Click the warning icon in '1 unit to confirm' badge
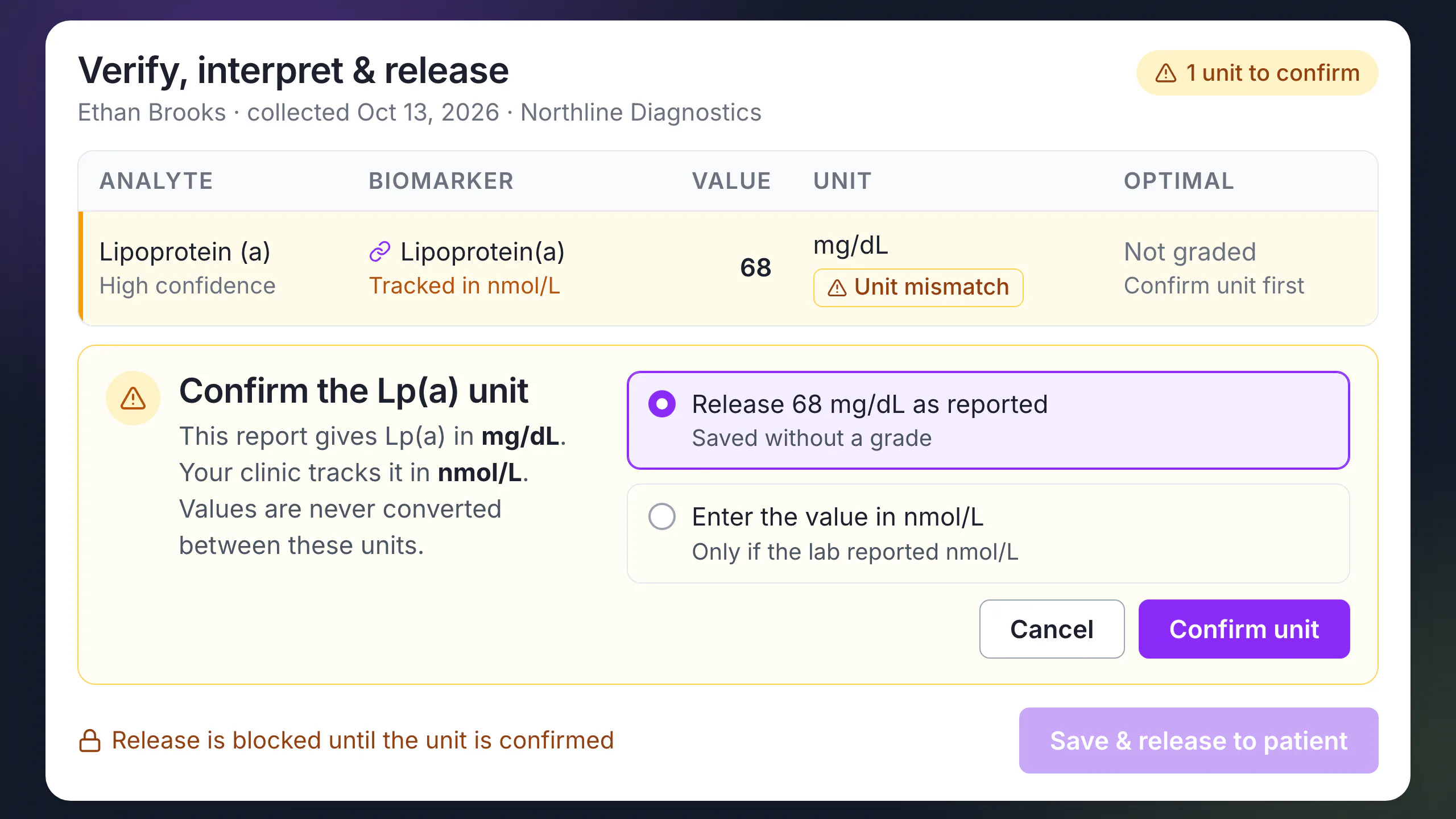Image resolution: width=1456 pixels, height=819 pixels. click(x=1165, y=73)
